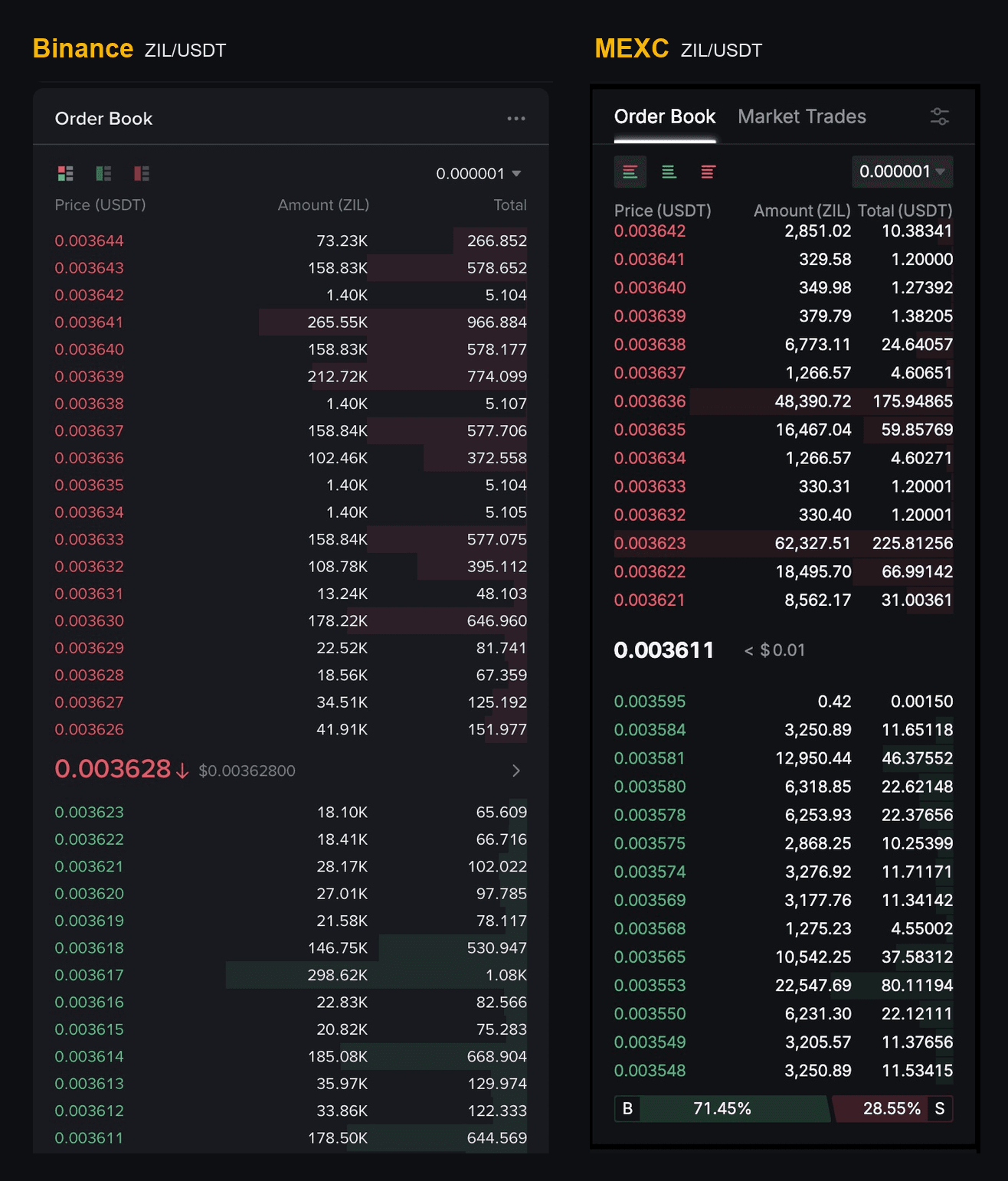1008x1181 pixels.
Task: Select Binance bids-only view icon
Action: tap(103, 174)
